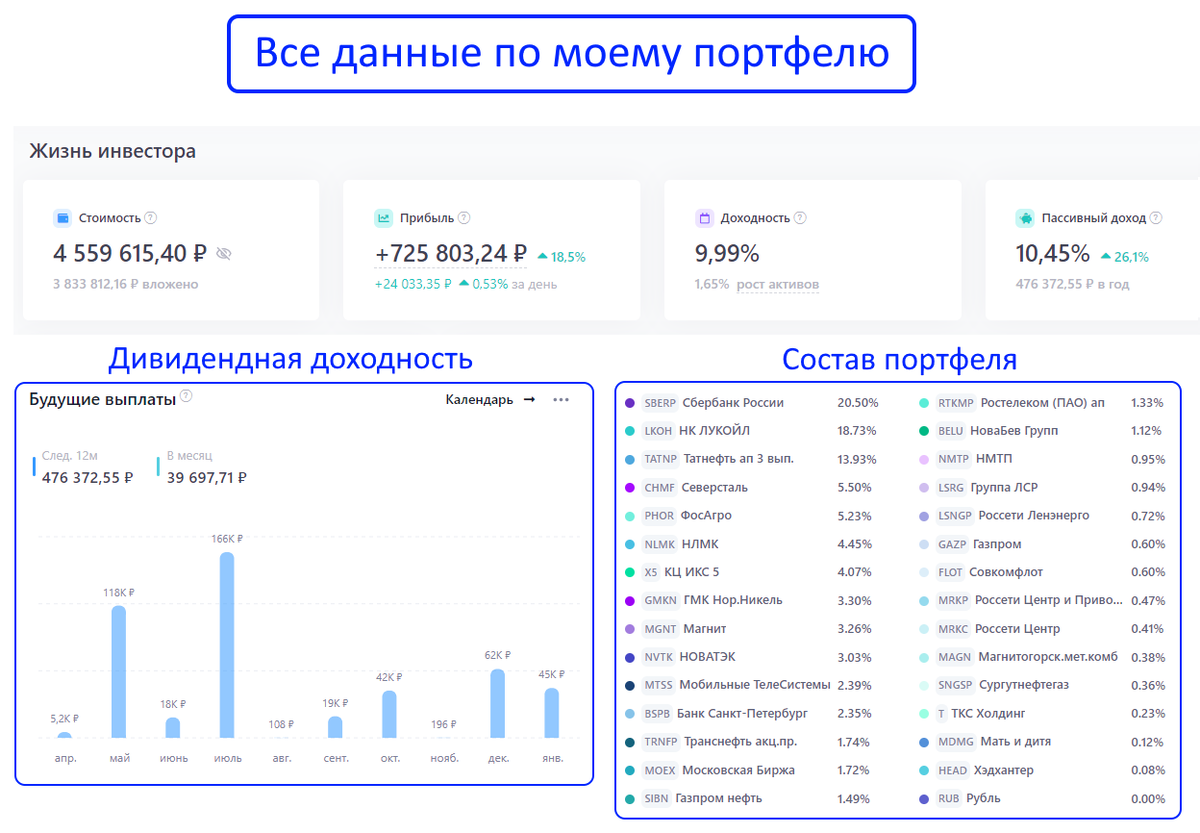Viewport: 1200px width, 833px height.
Task: Click the chart icon on Прибыль card
Action: click(x=383, y=218)
